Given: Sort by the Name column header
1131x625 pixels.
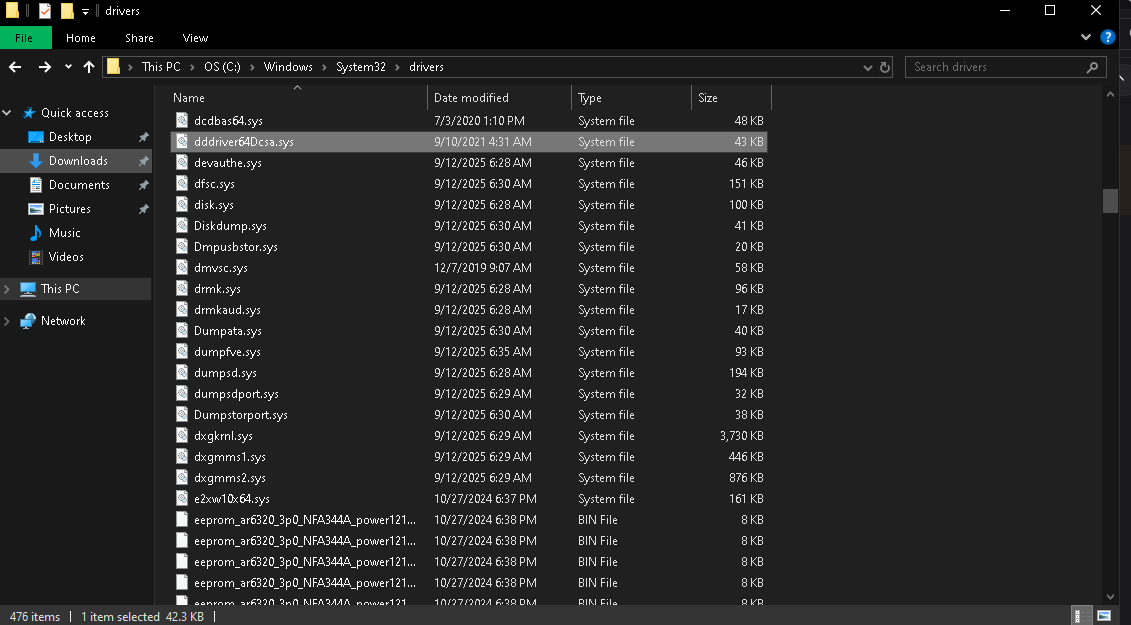Looking at the screenshot, I should coord(297,97).
